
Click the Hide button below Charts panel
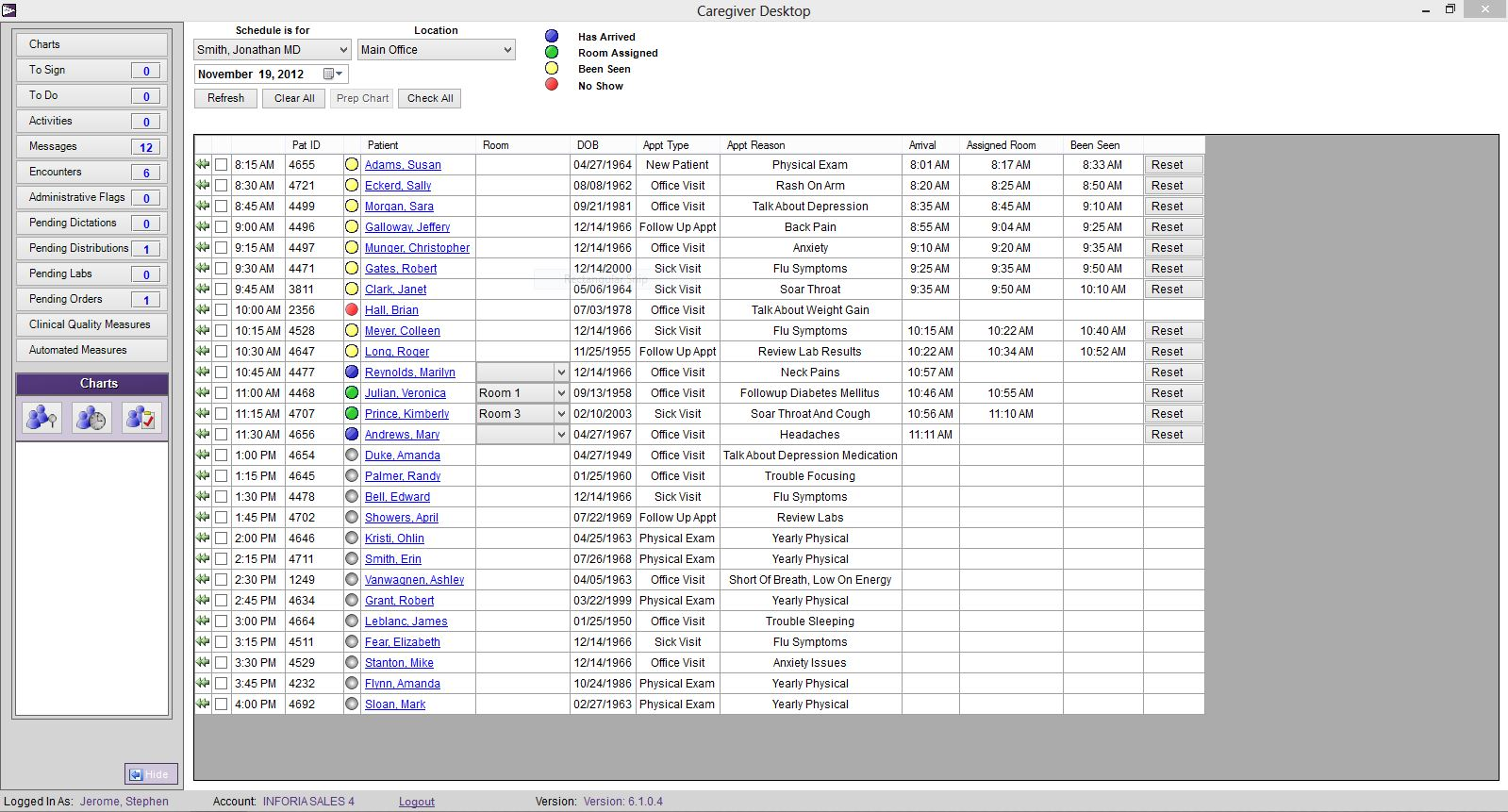(x=151, y=774)
